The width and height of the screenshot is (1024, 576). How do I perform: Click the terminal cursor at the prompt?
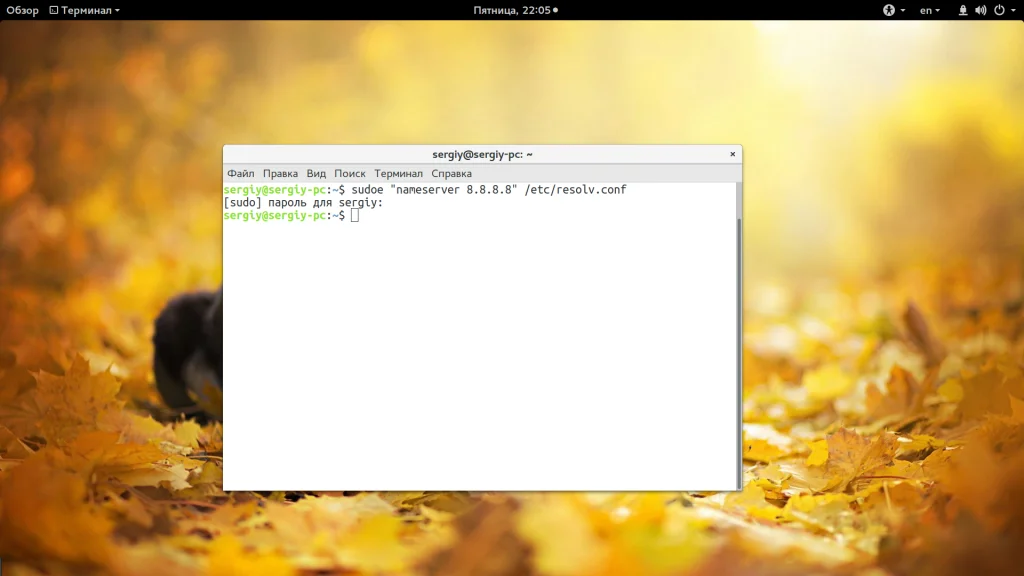(355, 216)
